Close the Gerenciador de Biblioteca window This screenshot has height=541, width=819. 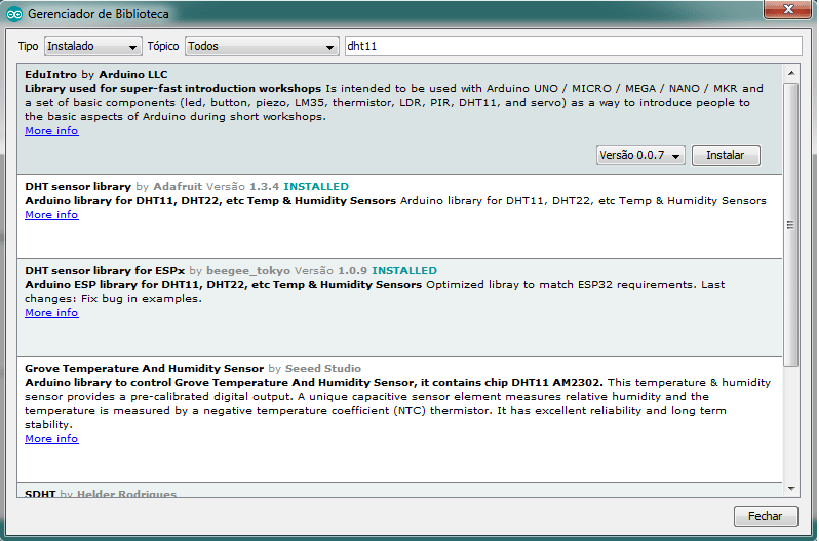pos(788,9)
